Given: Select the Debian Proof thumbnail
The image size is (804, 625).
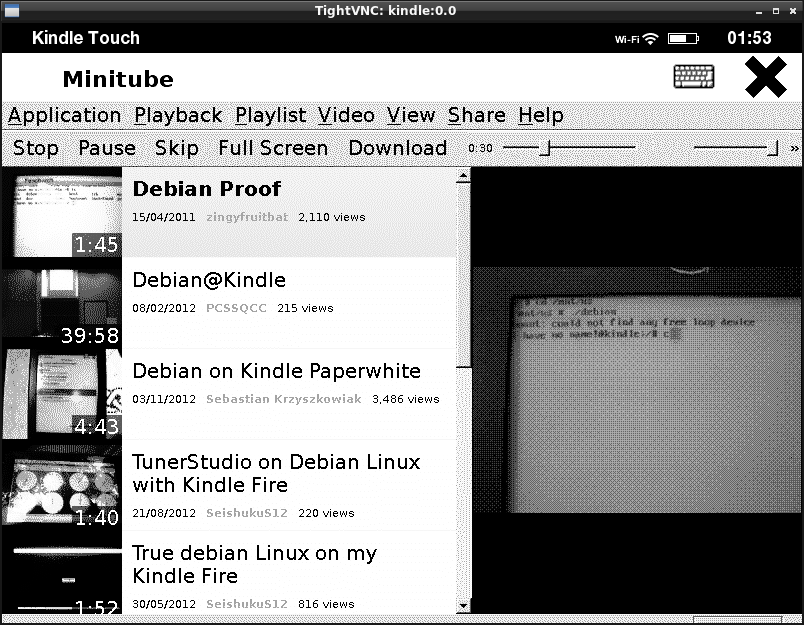Looking at the screenshot, I should 62,212.
